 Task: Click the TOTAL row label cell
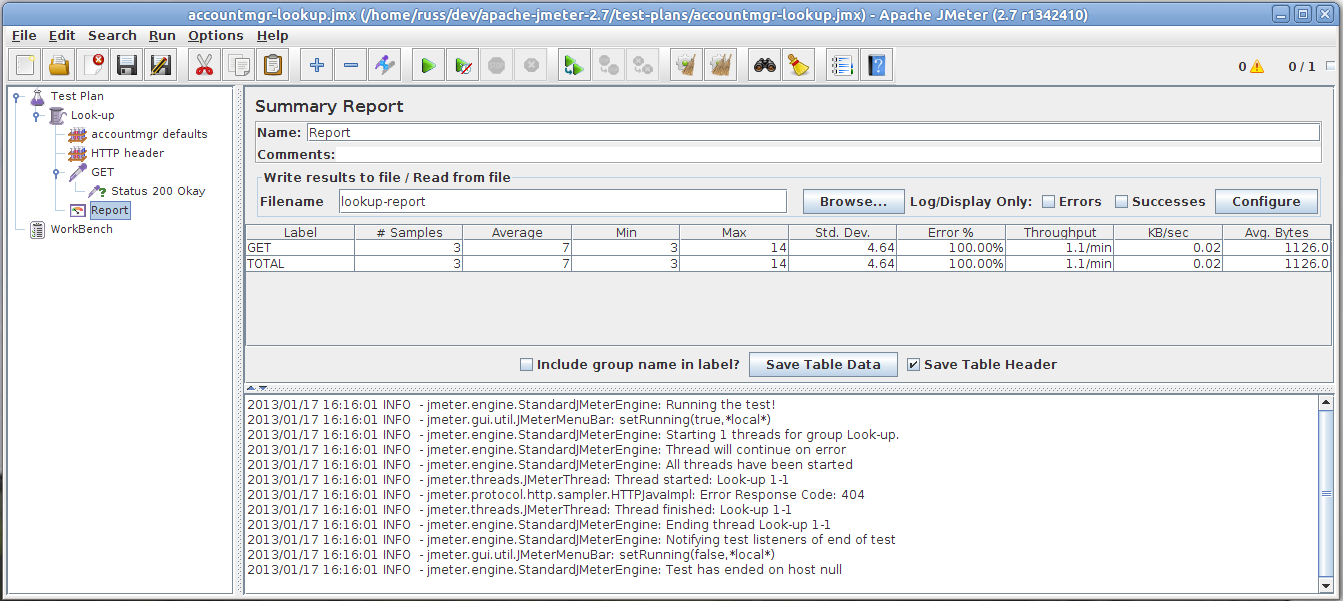[300, 264]
